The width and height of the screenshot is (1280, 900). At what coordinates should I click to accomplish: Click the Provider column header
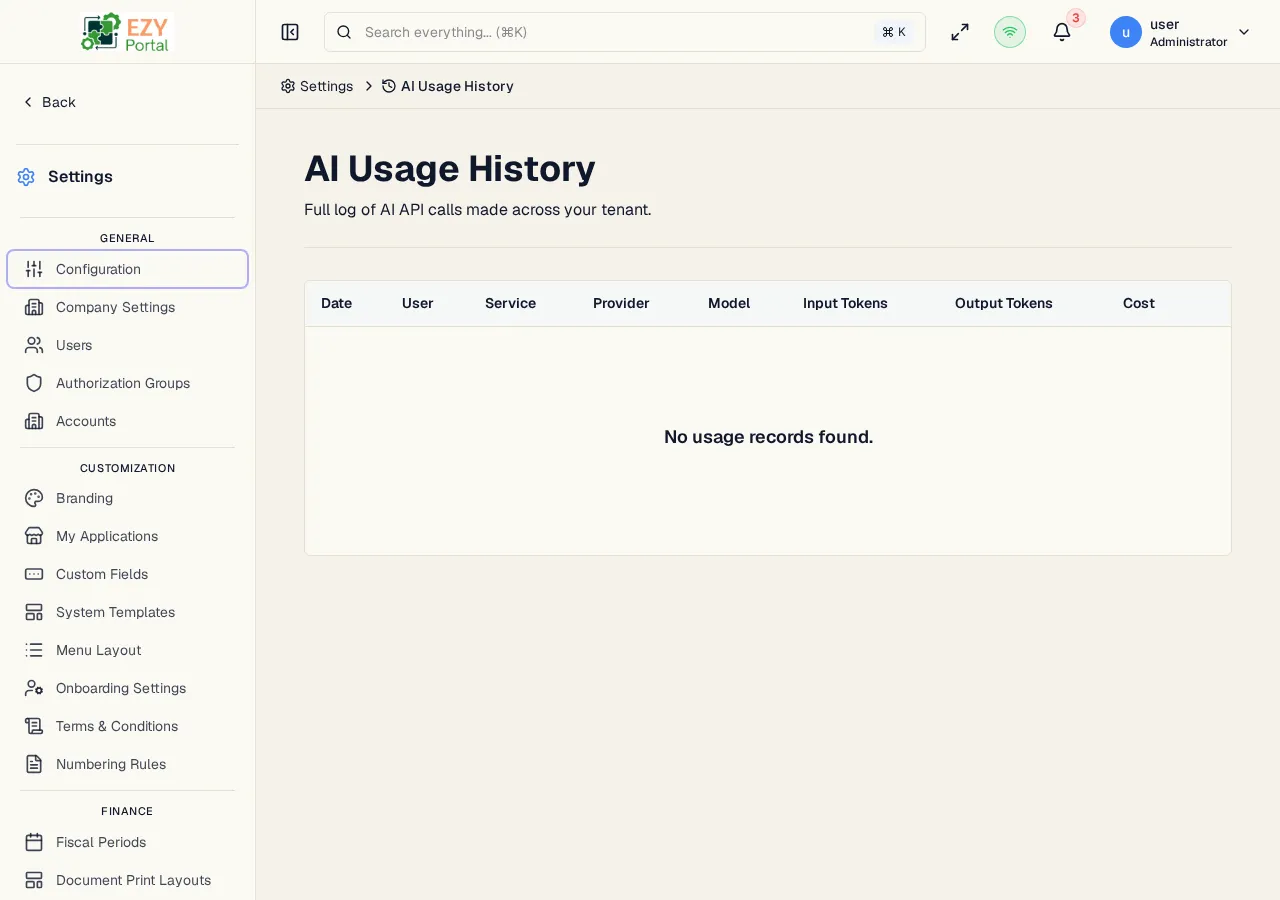click(621, 303)
